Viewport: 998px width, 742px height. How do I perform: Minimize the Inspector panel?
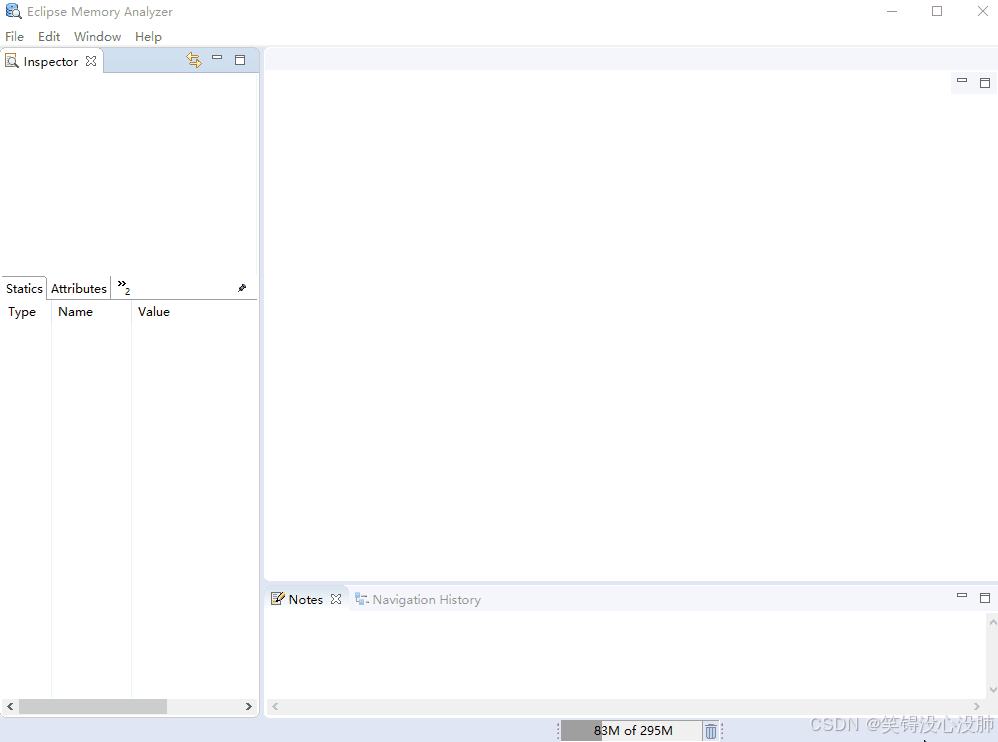[217, 58]
